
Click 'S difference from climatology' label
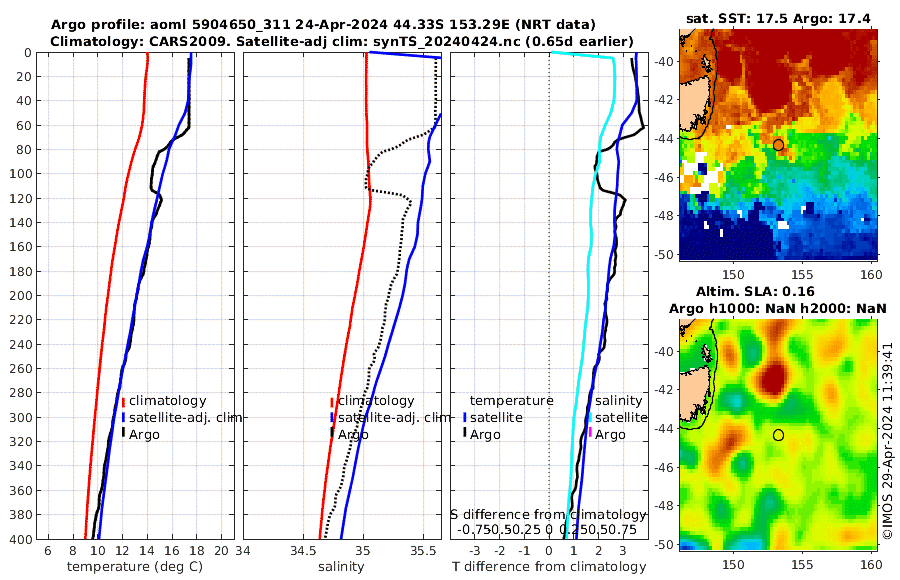548,515
